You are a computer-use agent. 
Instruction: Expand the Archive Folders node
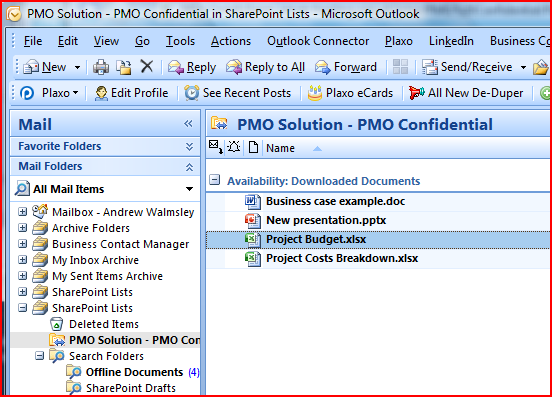point(23,228)
